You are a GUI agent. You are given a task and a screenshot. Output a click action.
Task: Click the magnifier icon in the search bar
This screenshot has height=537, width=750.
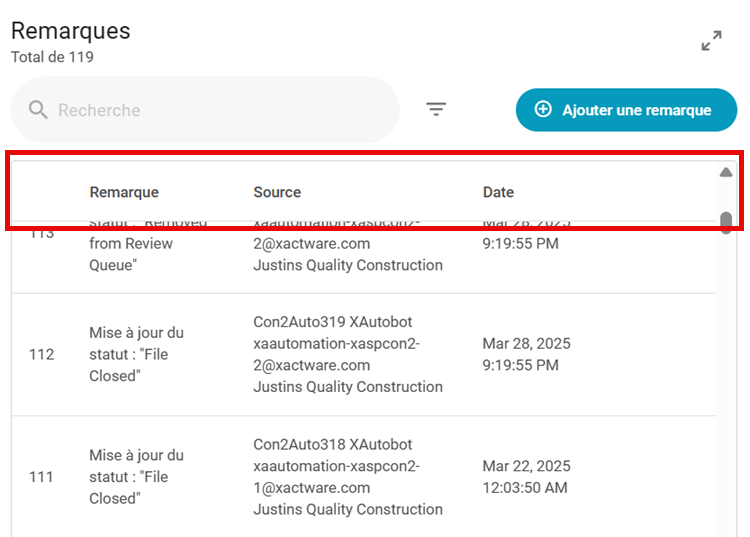tap(38, 110)
